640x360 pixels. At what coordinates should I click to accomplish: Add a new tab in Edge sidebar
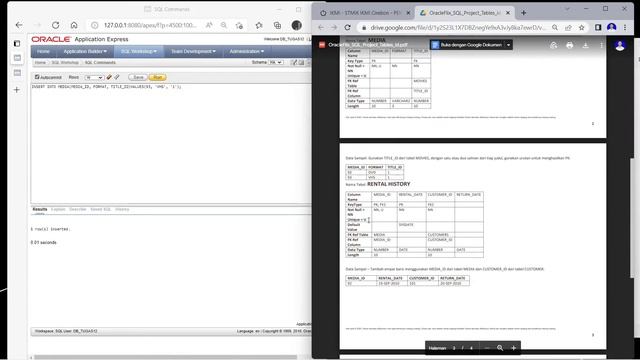tap(17, 89)
